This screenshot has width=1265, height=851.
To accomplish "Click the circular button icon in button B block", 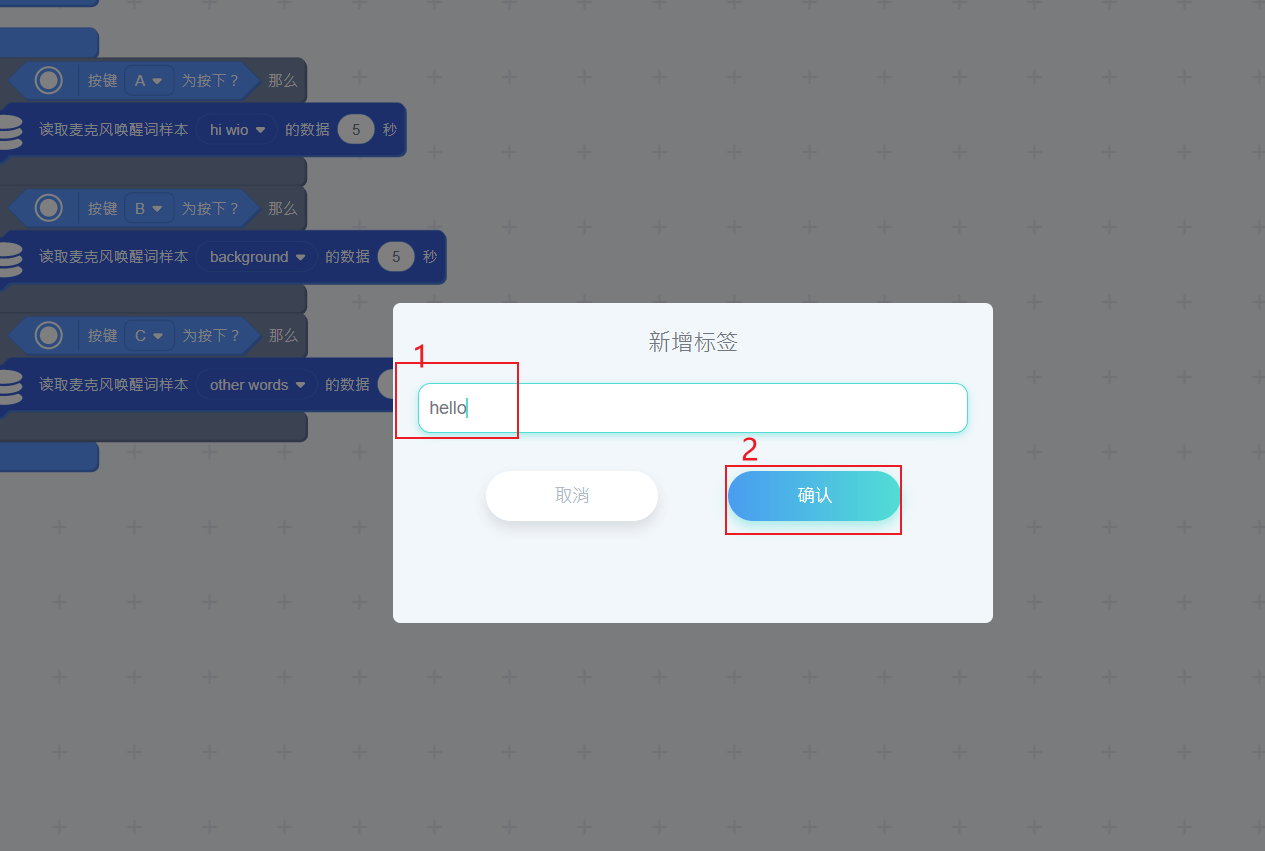I will (48, 208).
